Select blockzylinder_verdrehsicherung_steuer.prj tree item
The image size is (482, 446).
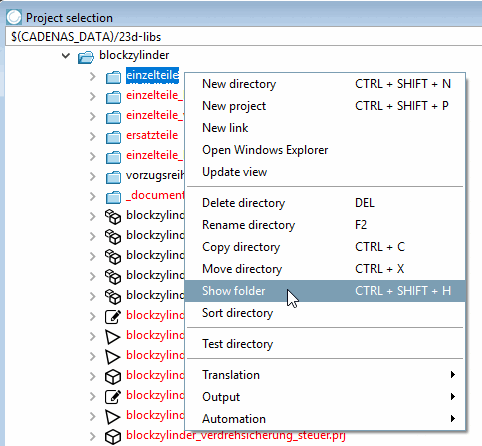pyautogui.click(x=236, y=435)
